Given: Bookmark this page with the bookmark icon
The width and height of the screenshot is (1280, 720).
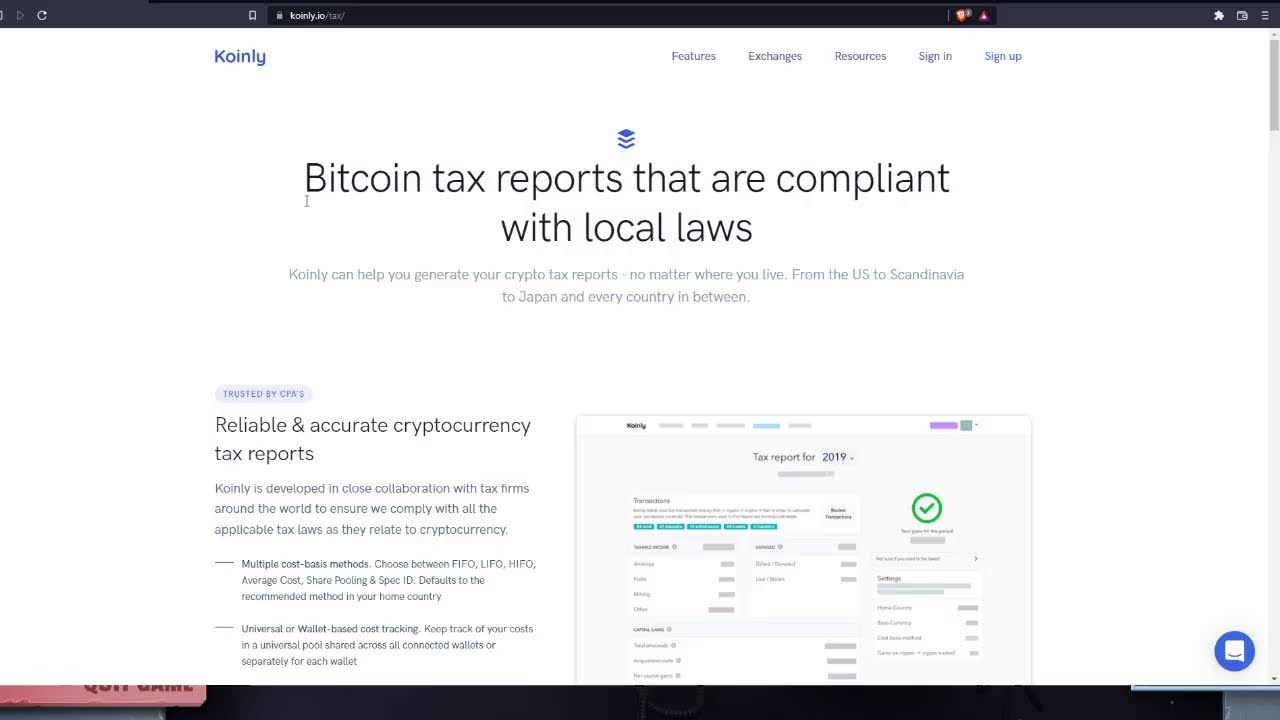Looking at the screenshot, I should 252,15.
